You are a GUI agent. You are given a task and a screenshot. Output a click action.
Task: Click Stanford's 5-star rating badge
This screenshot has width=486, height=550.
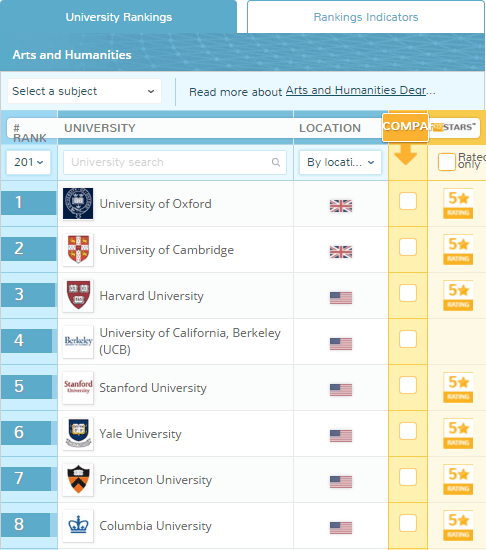tap(458, 387)
